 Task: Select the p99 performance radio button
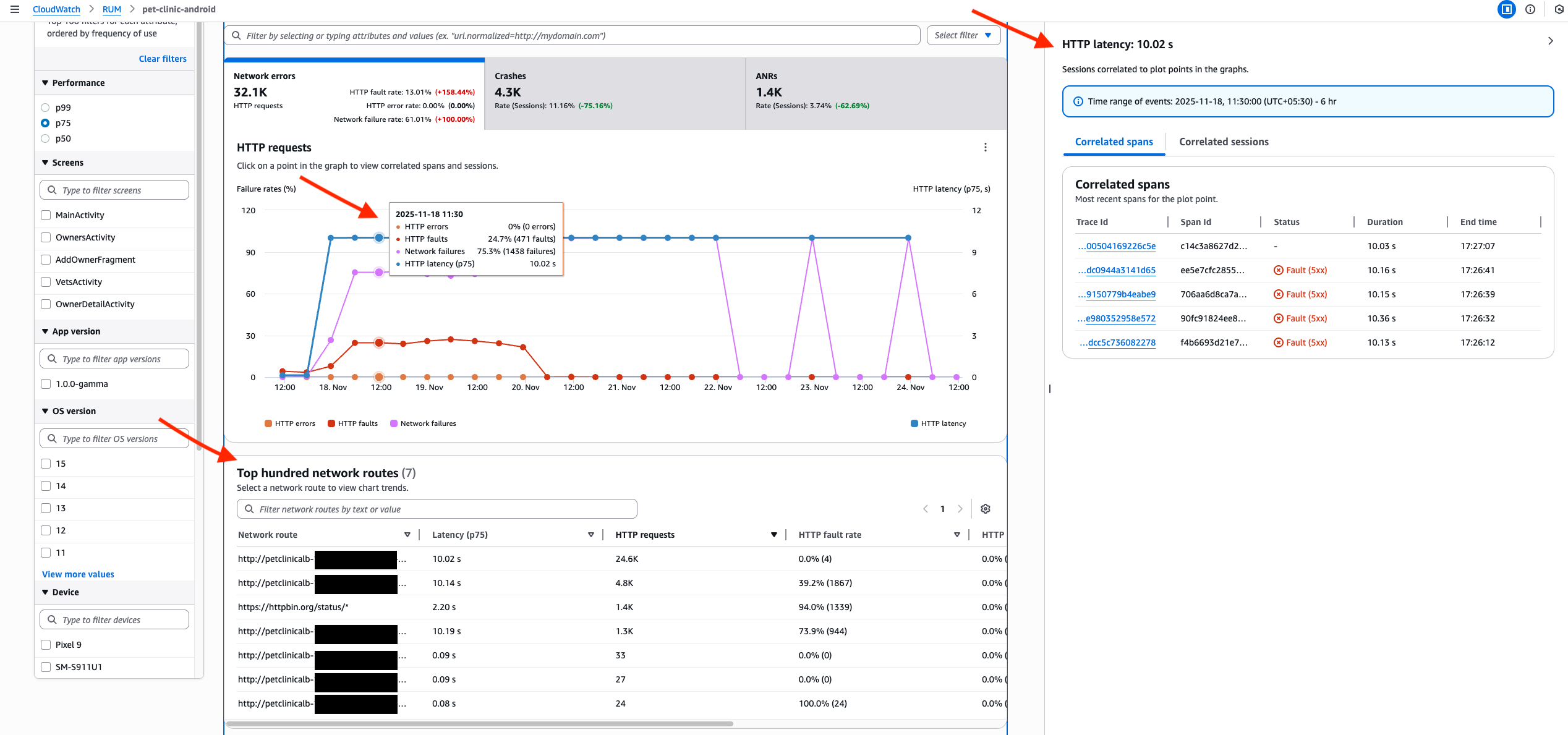point(45,107)
